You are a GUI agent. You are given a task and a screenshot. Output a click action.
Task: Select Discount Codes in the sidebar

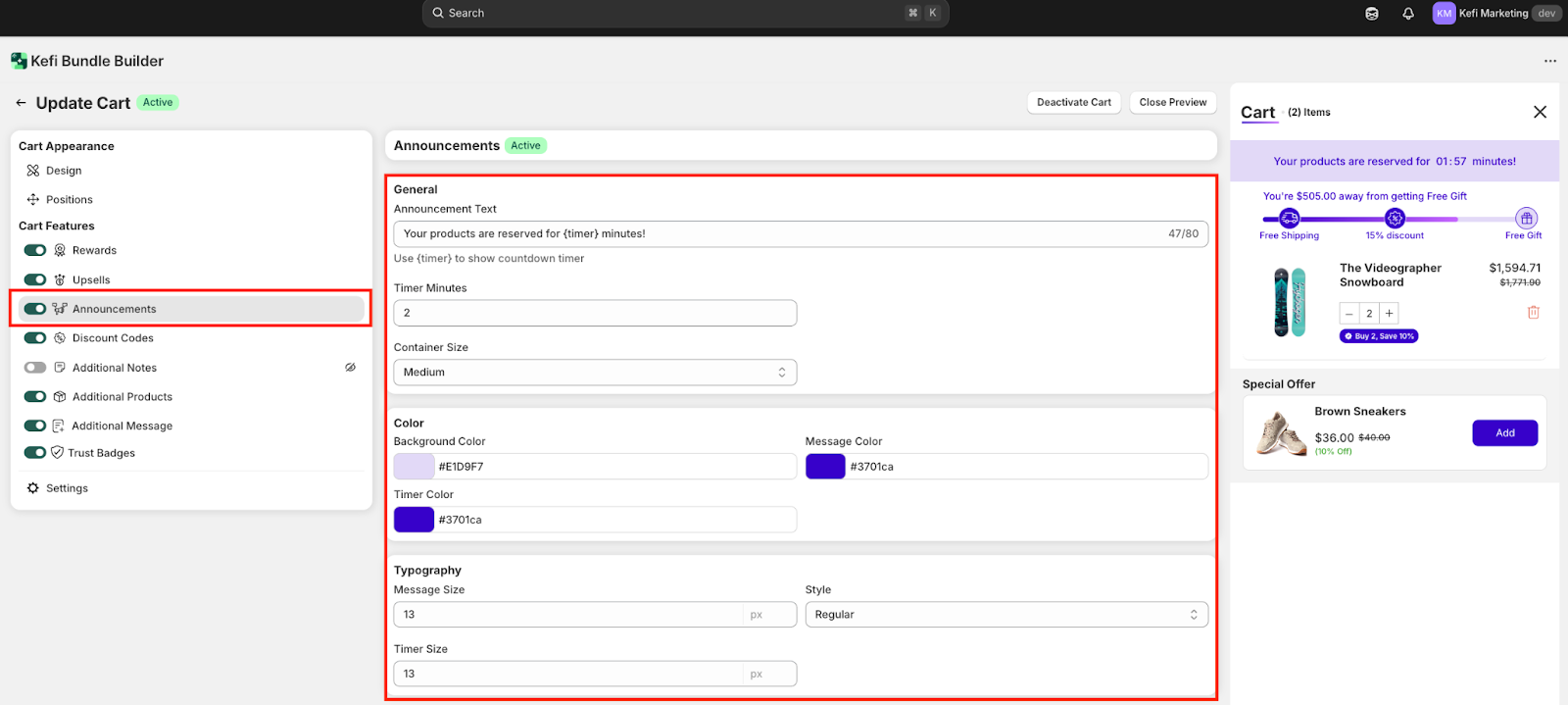coord(113,338)
